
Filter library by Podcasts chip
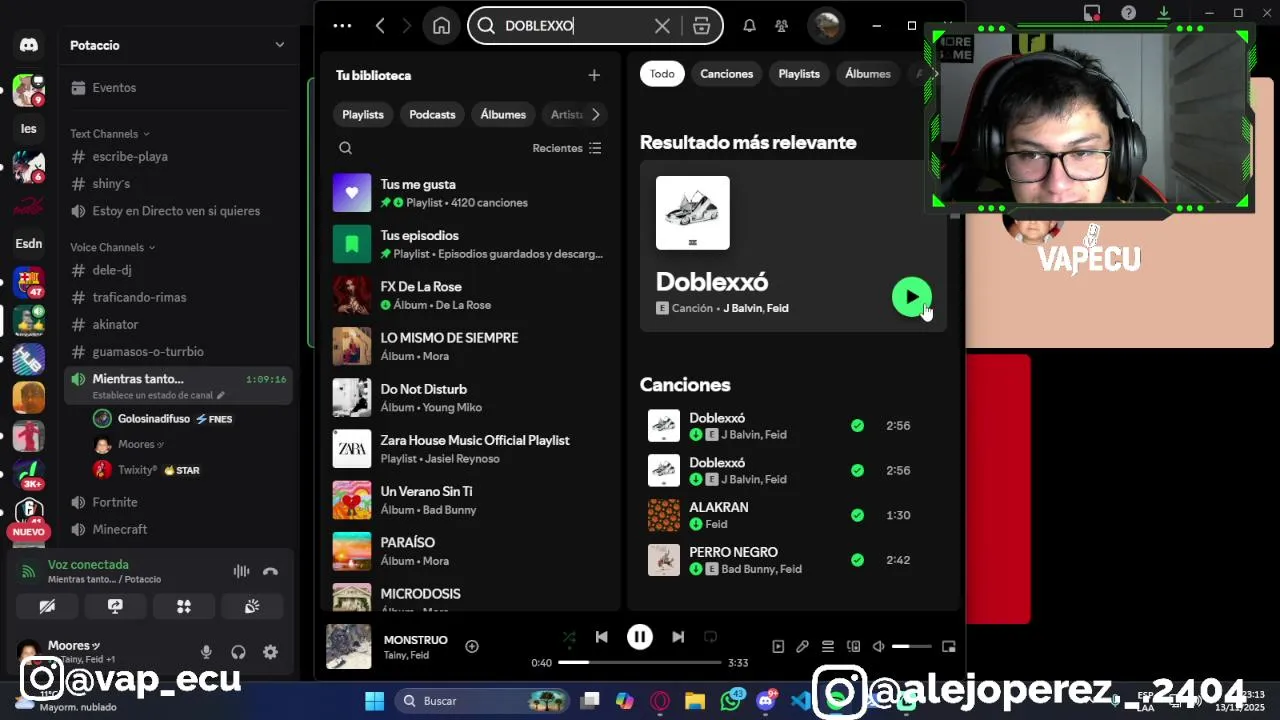[432, 114]
